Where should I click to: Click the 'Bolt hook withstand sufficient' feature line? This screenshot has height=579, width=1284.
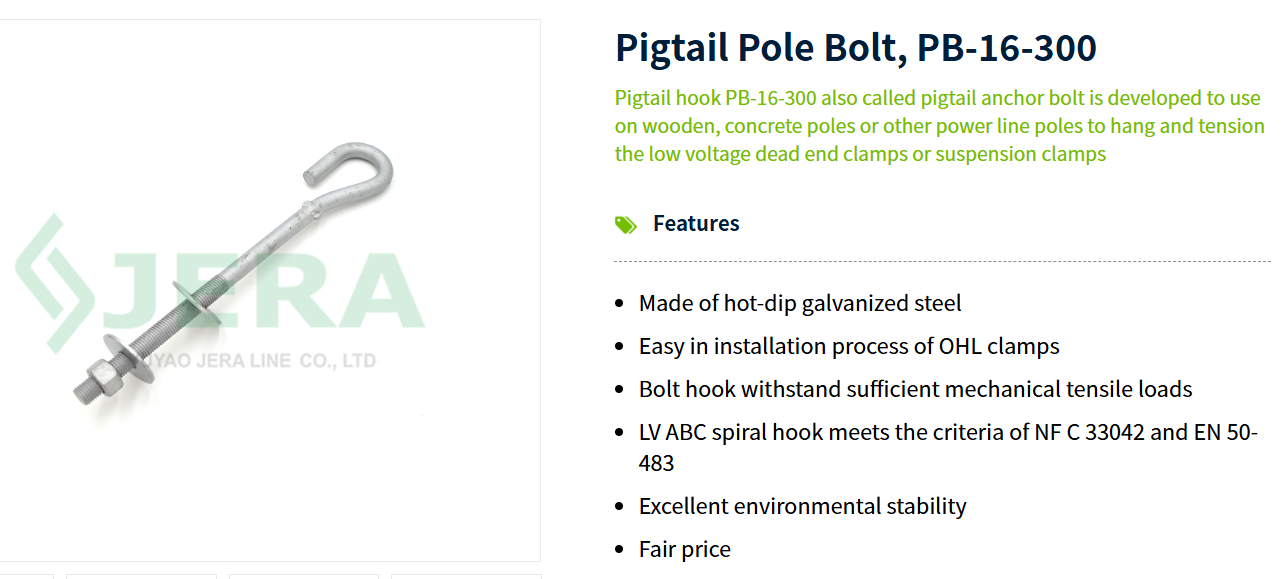click(x=915, y=389)
